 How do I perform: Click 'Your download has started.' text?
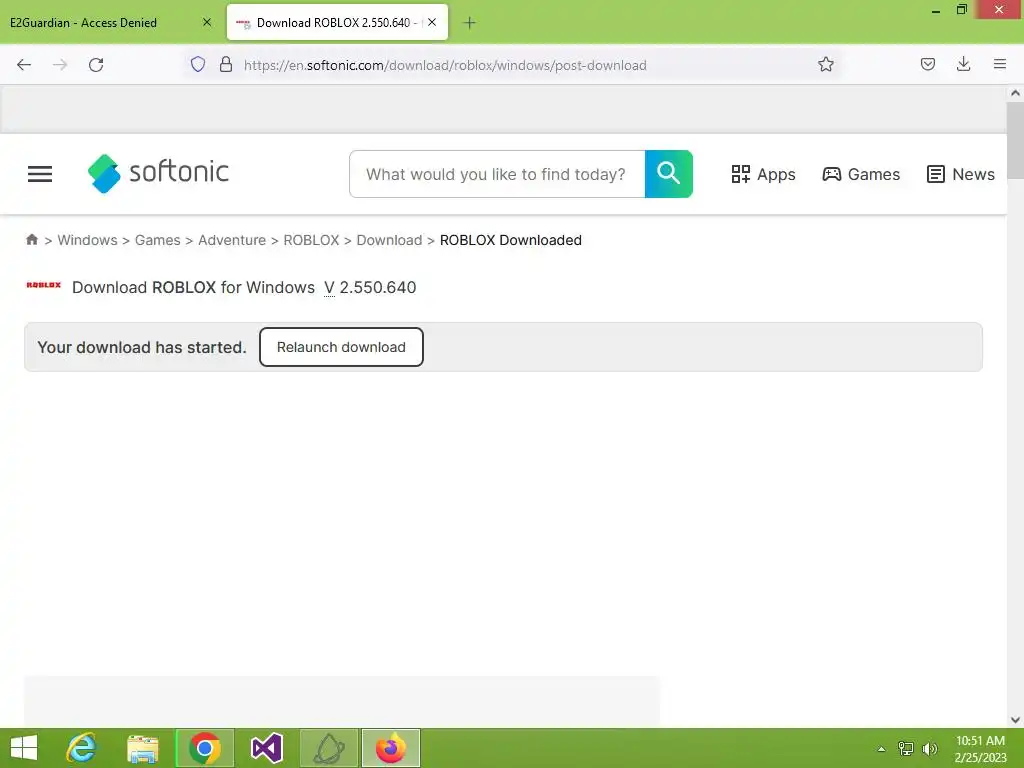coord(142,347)
